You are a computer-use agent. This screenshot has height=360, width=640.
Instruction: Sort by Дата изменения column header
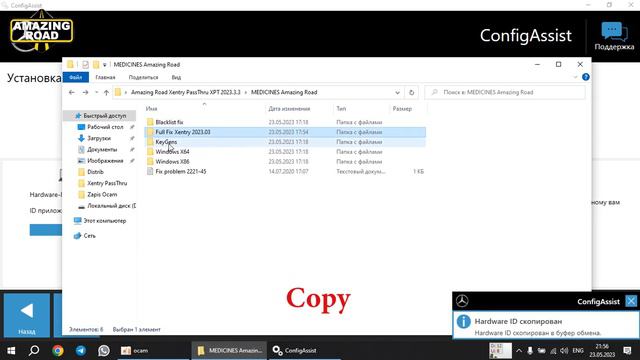click(289, 109)
